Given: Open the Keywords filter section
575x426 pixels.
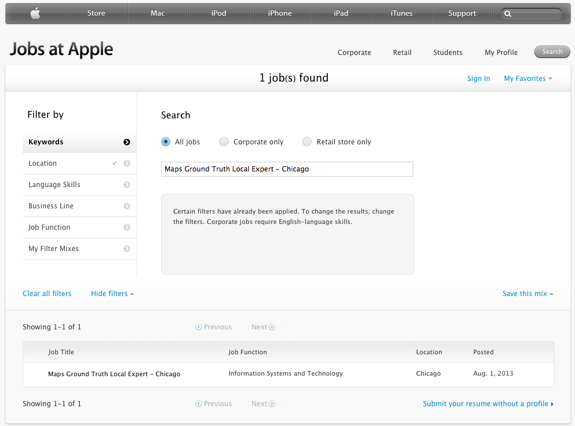Looking at the screenshot, I should click(x=80, y=142).
